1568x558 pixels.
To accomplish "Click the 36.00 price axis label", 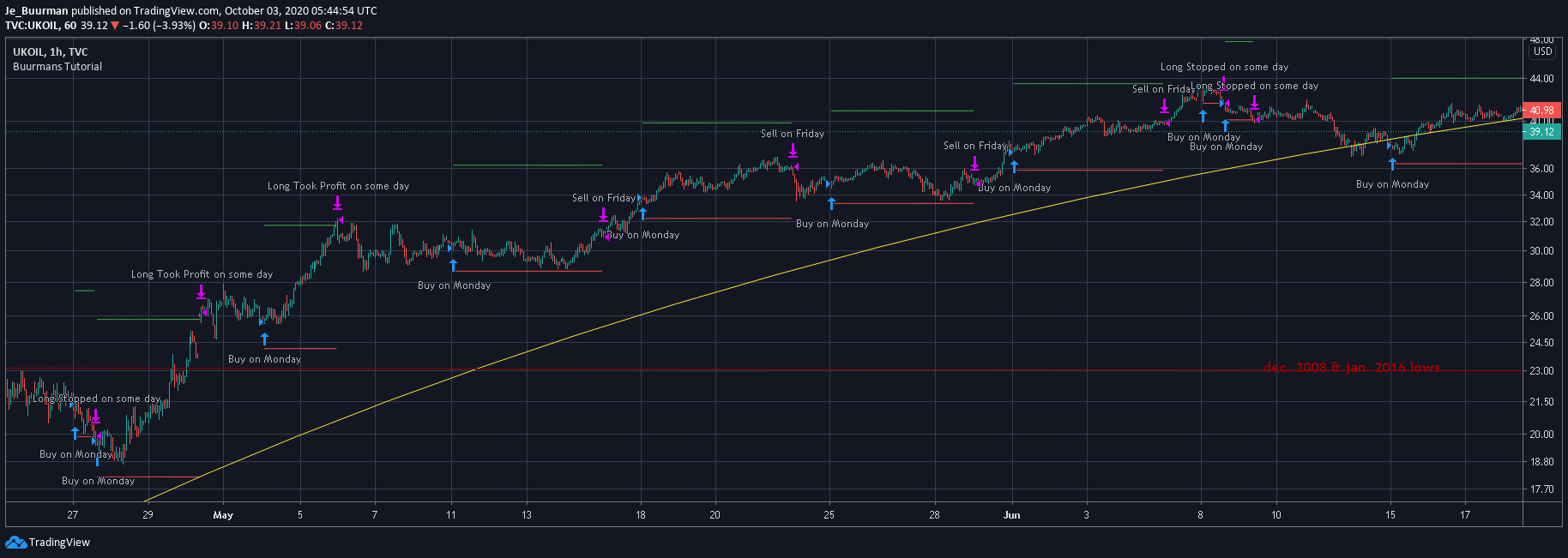I will point(1542,169).
